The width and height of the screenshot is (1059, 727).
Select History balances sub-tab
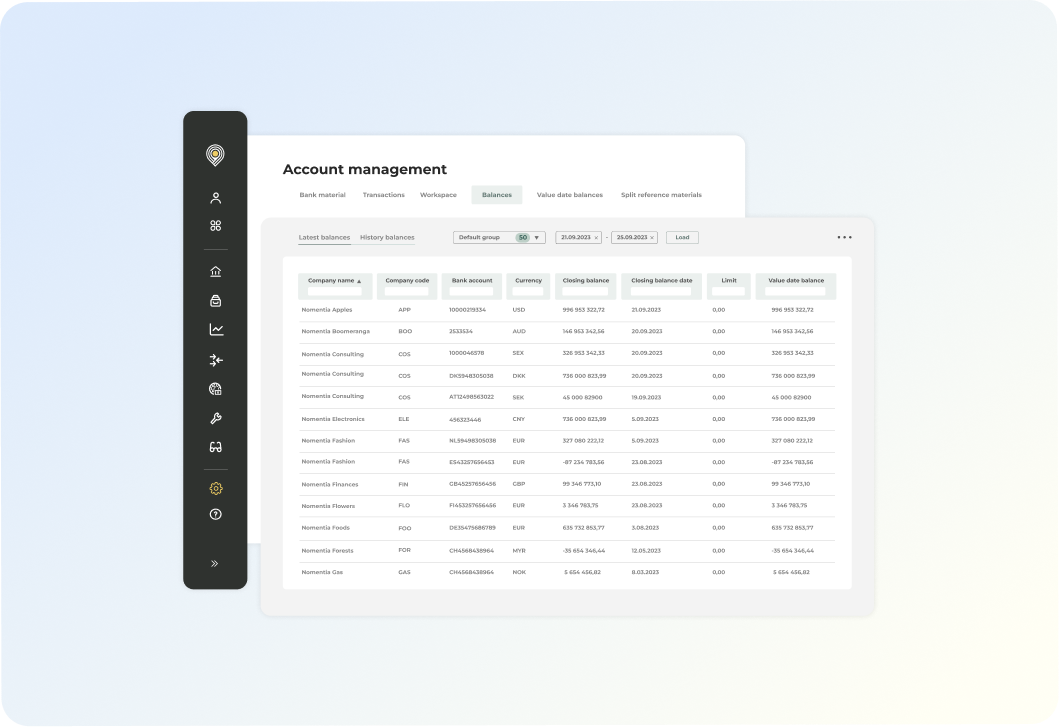(x=387, y=237)
